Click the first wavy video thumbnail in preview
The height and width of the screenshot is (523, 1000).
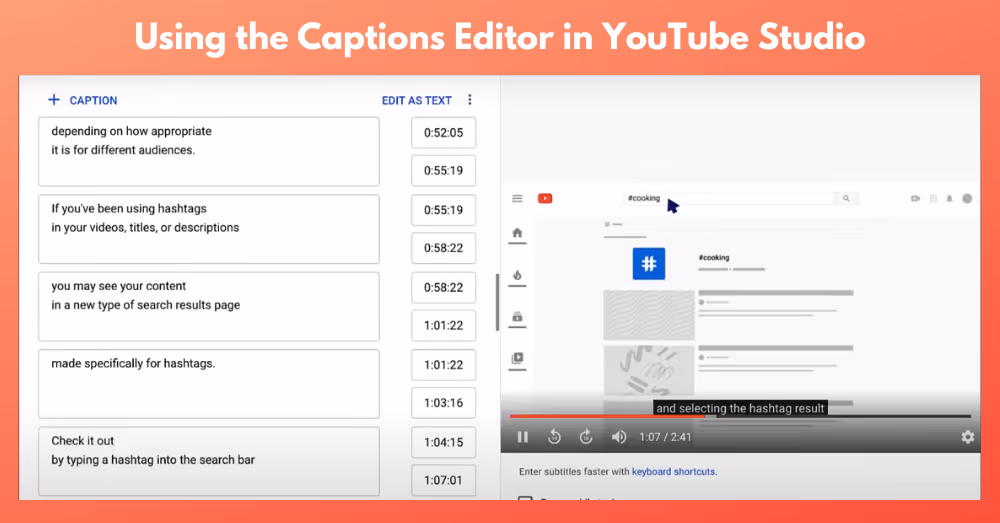pyautogui.click(x=649, y=315)
